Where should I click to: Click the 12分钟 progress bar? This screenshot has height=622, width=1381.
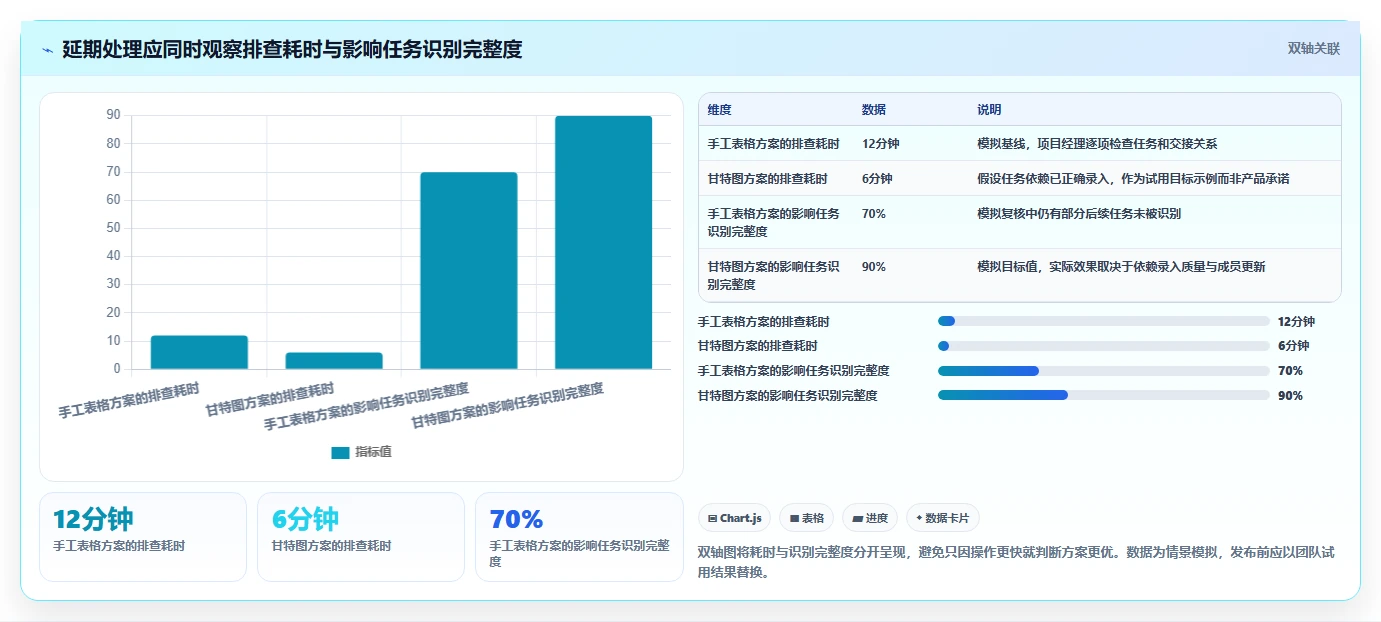click(x=1104, y=322)
